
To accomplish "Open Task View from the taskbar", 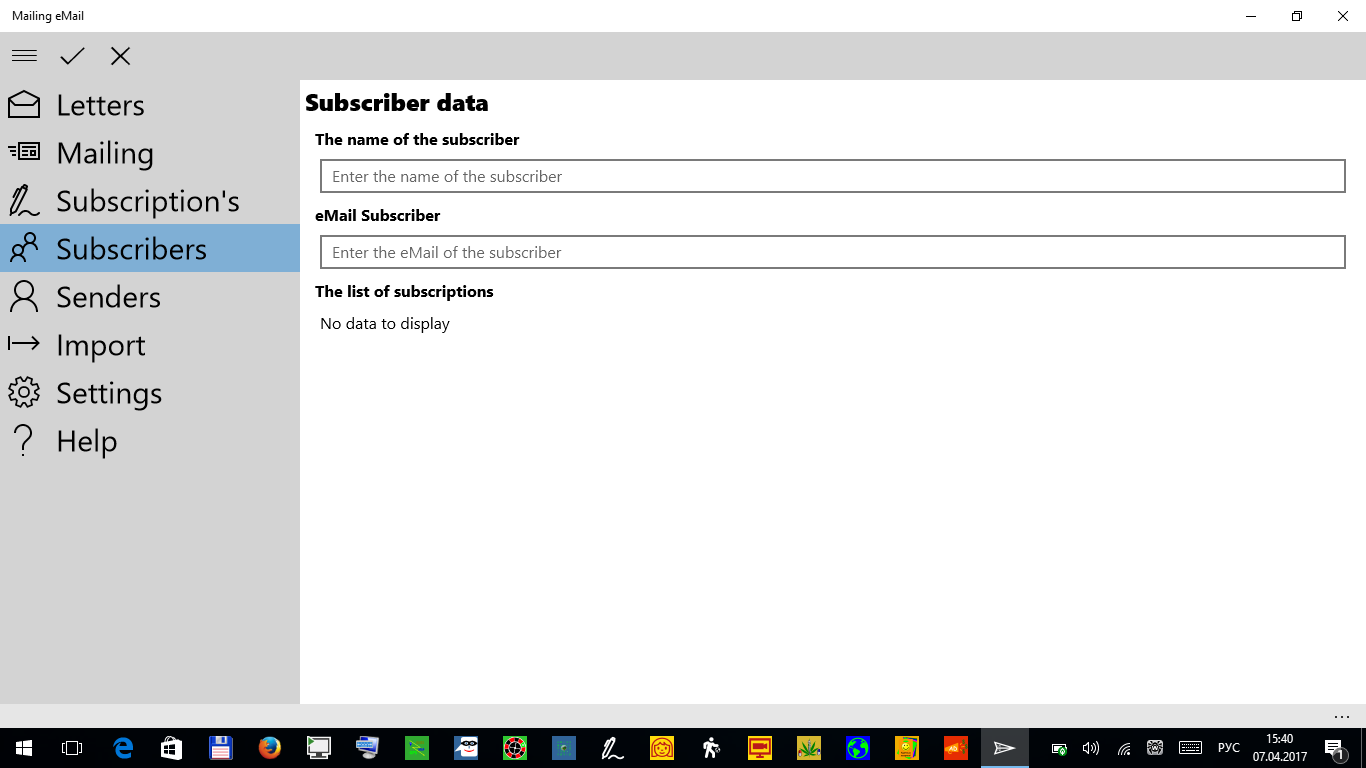I will [72, 748].
